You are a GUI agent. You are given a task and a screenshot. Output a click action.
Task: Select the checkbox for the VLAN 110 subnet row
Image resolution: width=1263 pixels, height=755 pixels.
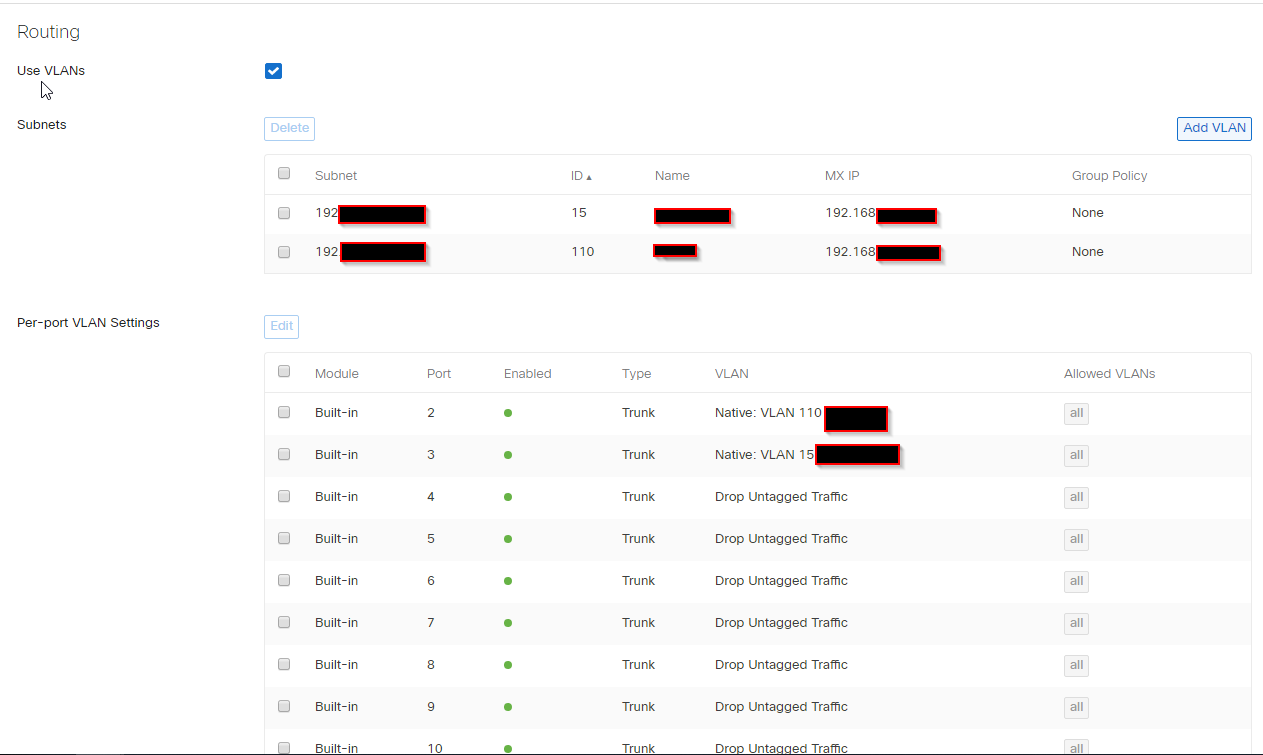(x=283, y=252)
